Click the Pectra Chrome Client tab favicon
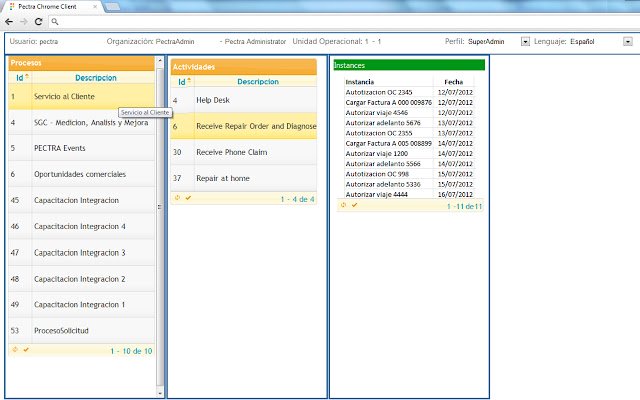 tap(12, 7)
